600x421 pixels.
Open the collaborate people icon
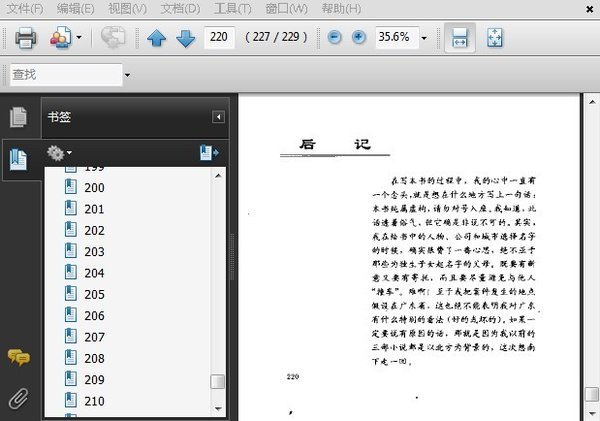(61, 38)
